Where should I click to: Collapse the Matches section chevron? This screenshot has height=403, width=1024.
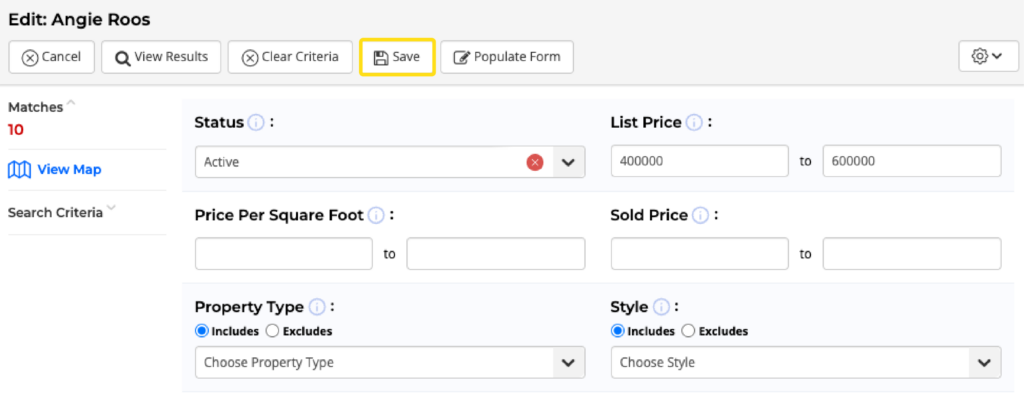[71, 103]
